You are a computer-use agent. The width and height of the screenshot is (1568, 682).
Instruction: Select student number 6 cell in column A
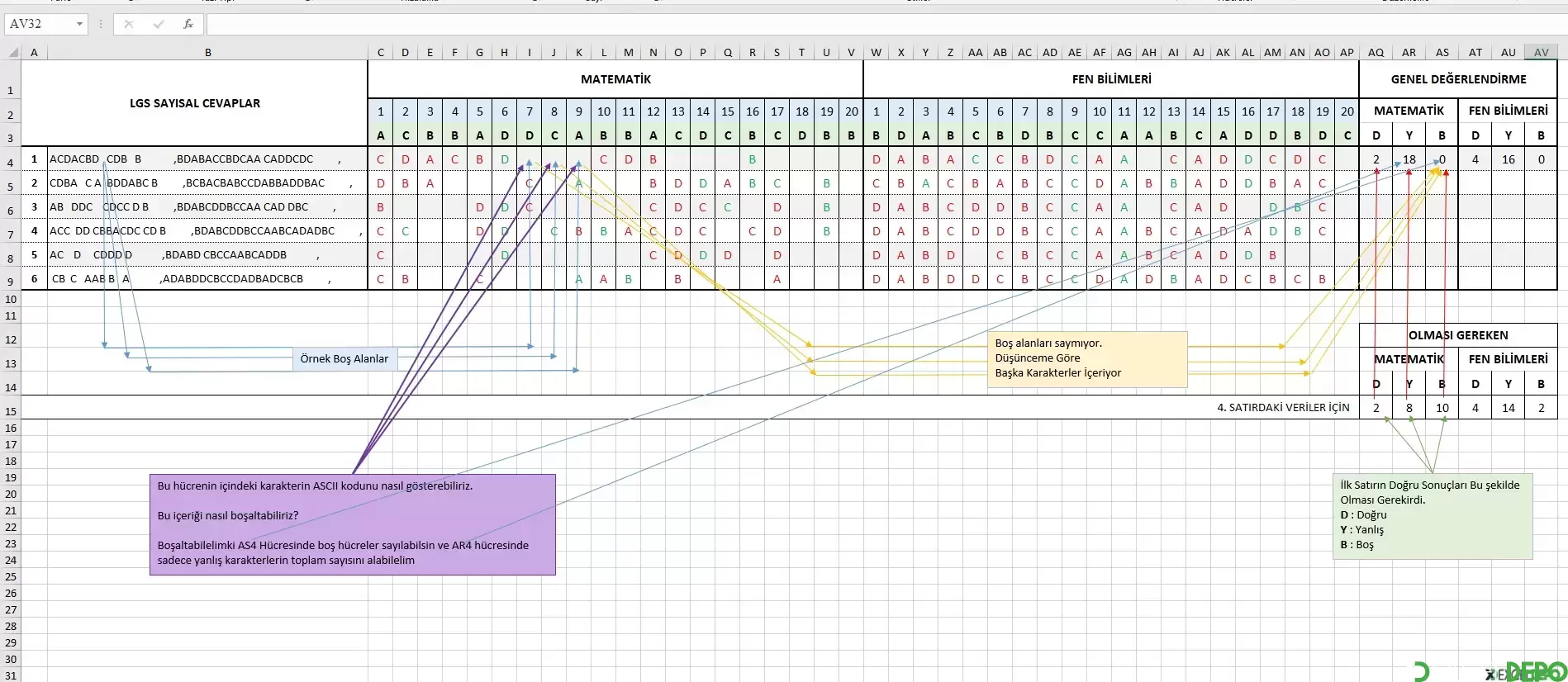tap(34, 279)
